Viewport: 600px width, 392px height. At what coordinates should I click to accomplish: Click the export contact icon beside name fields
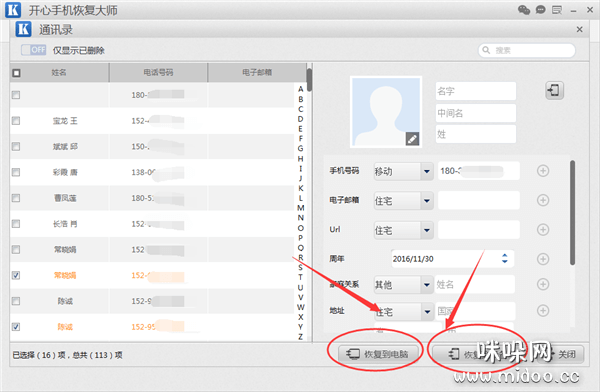[x=554, y=91]
